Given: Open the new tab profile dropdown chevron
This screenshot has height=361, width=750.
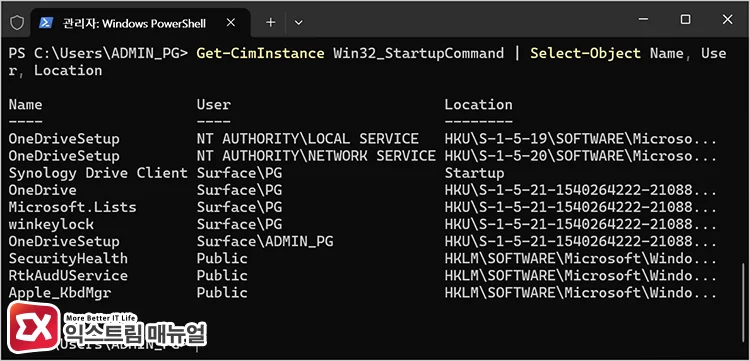Looking at the screenshot, I should point(298,22).
